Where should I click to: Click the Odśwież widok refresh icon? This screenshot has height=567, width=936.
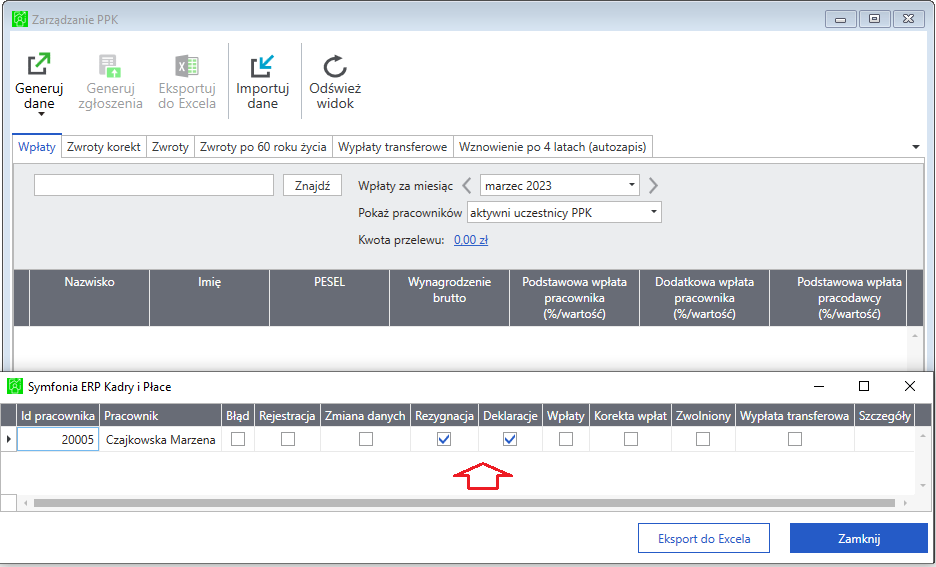[335, 66]
